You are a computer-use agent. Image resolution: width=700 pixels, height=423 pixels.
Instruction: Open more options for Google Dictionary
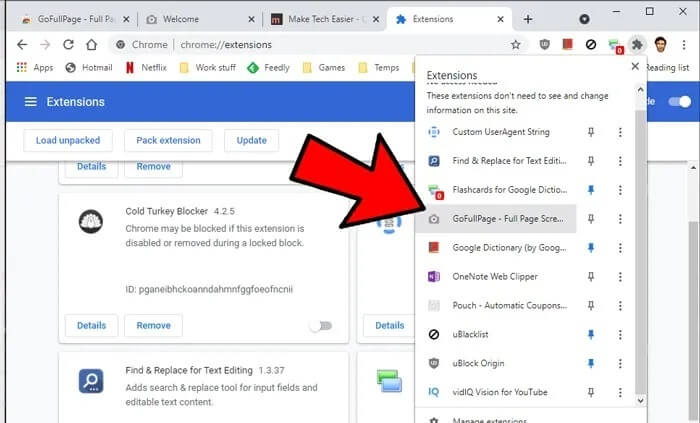[620, 248]
